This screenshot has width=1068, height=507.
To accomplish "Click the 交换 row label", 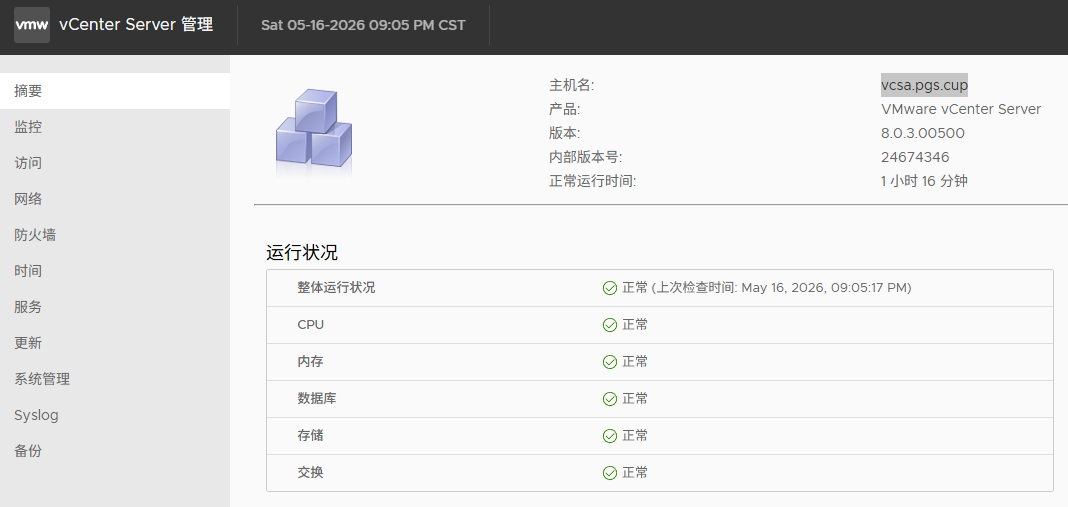I will [311, 472].
